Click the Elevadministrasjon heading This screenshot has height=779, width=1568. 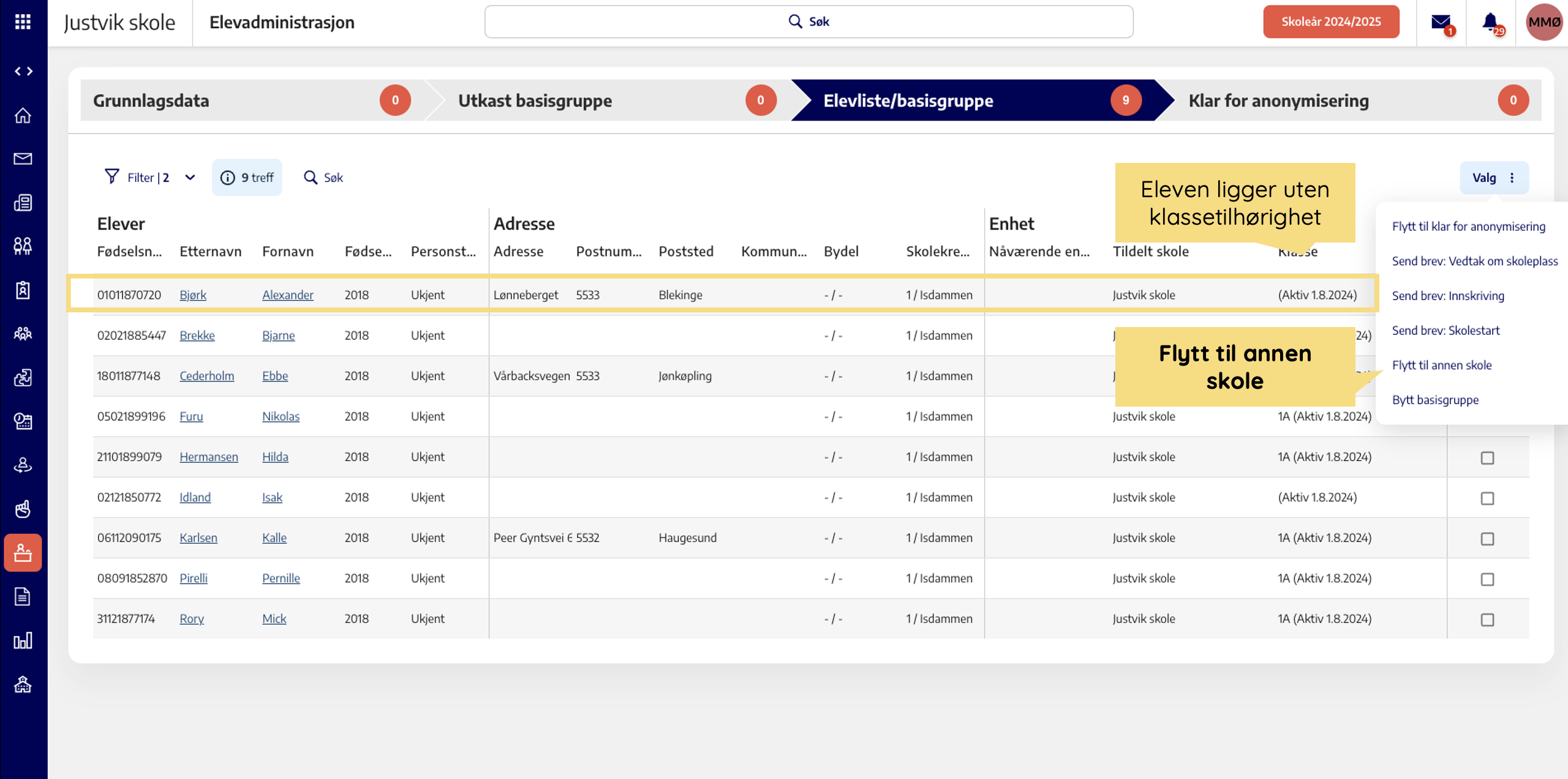point(282,22)
